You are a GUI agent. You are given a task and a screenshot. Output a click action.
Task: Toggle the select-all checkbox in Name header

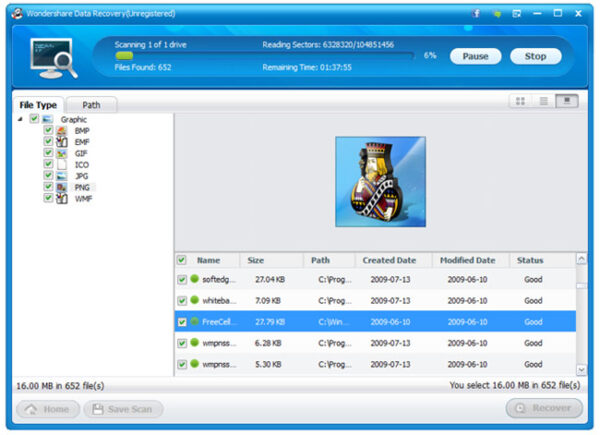click(x=181, y=260)
